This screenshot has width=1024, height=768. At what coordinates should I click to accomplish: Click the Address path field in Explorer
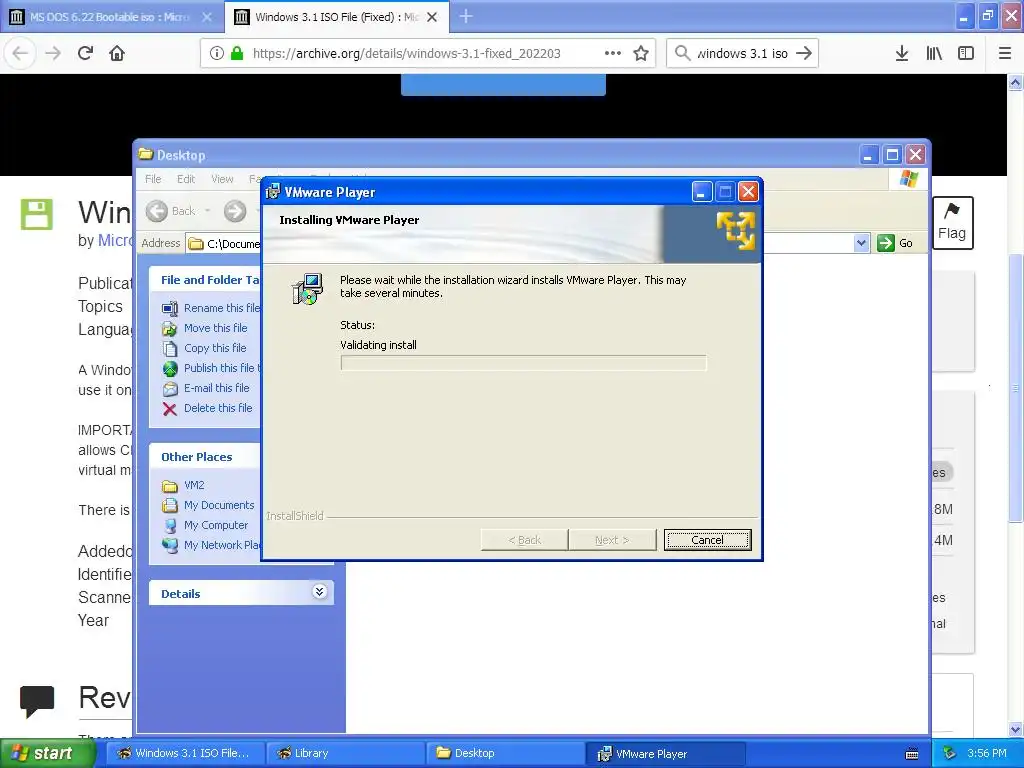[223, 243]
